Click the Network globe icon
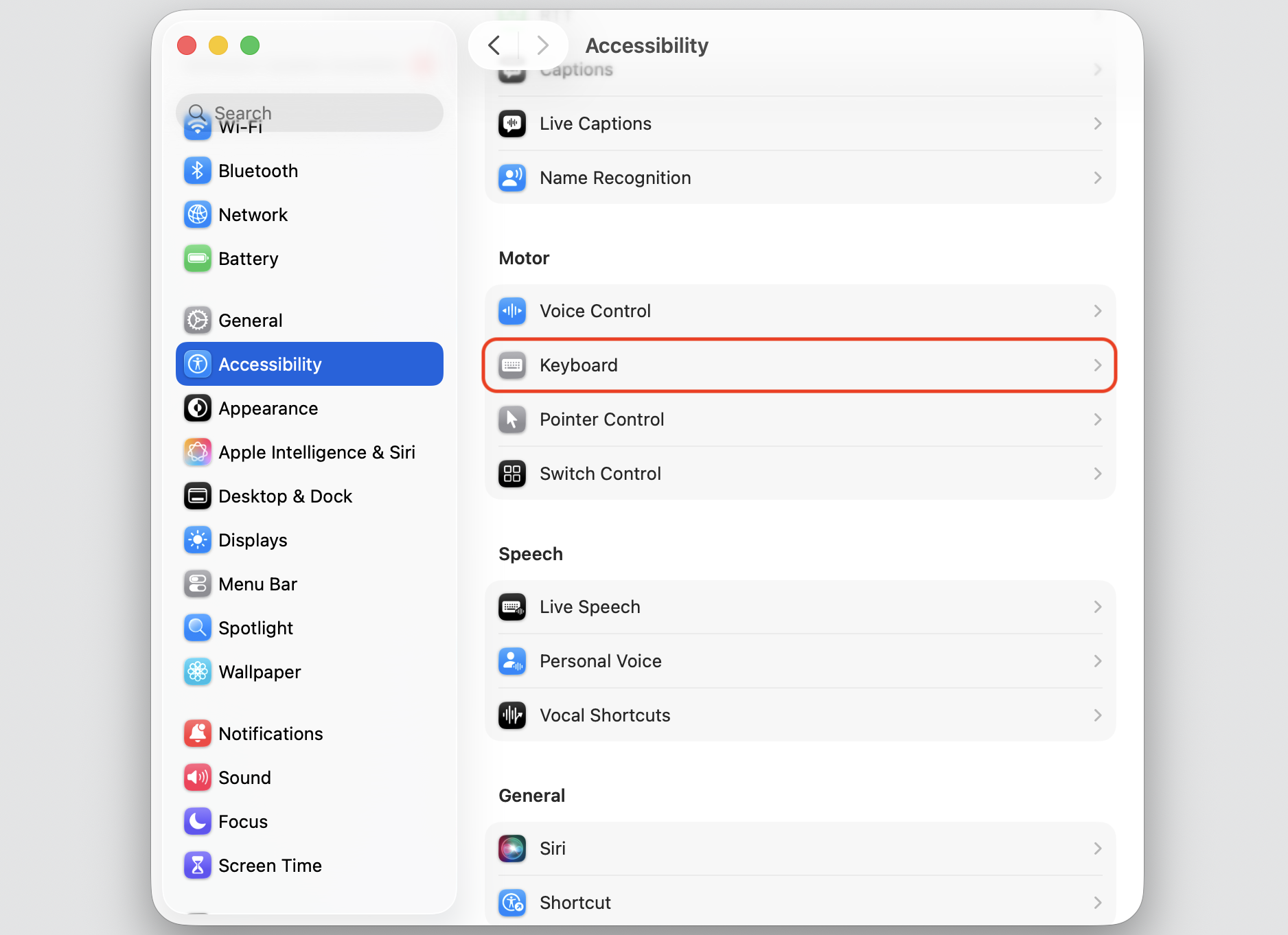 (198, 215)
